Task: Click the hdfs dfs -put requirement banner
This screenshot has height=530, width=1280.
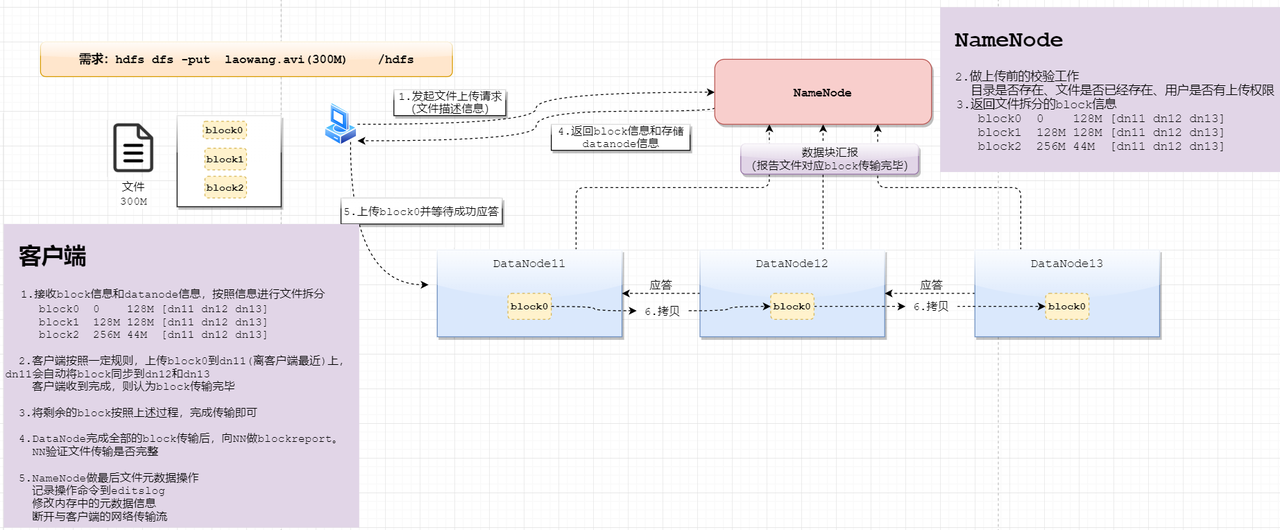Action: 246,59
